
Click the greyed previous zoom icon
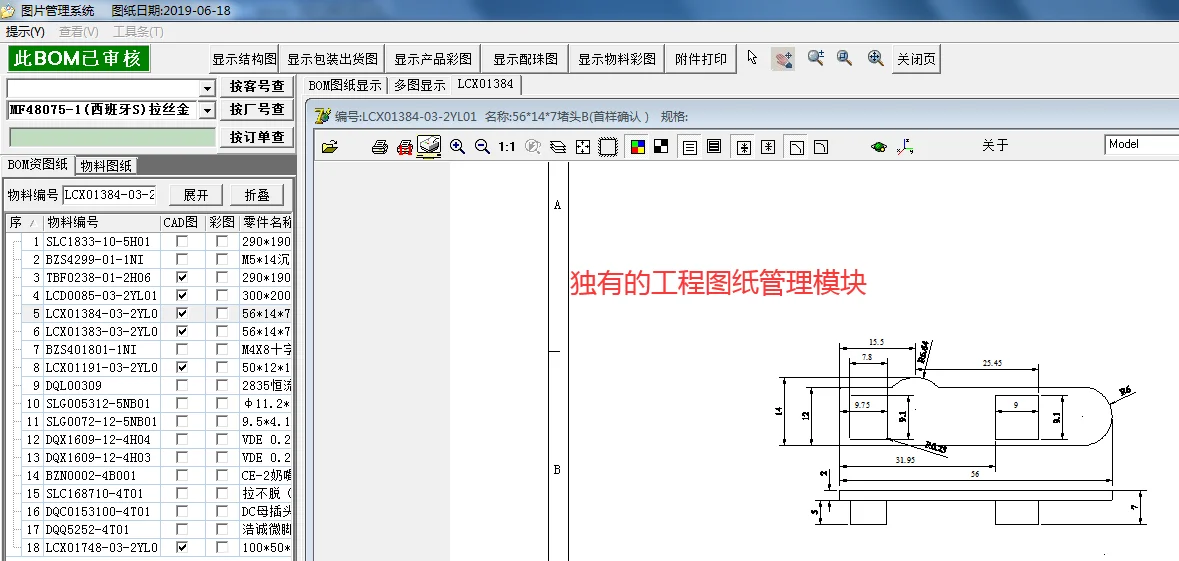533,147
